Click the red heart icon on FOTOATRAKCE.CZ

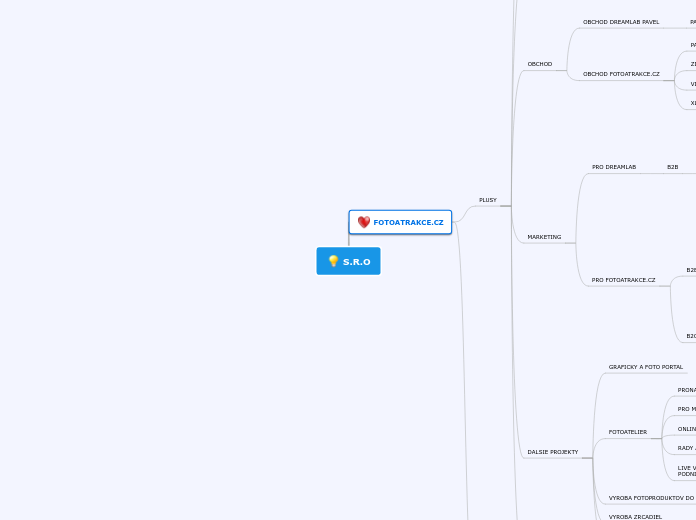[x=364, y=222]
